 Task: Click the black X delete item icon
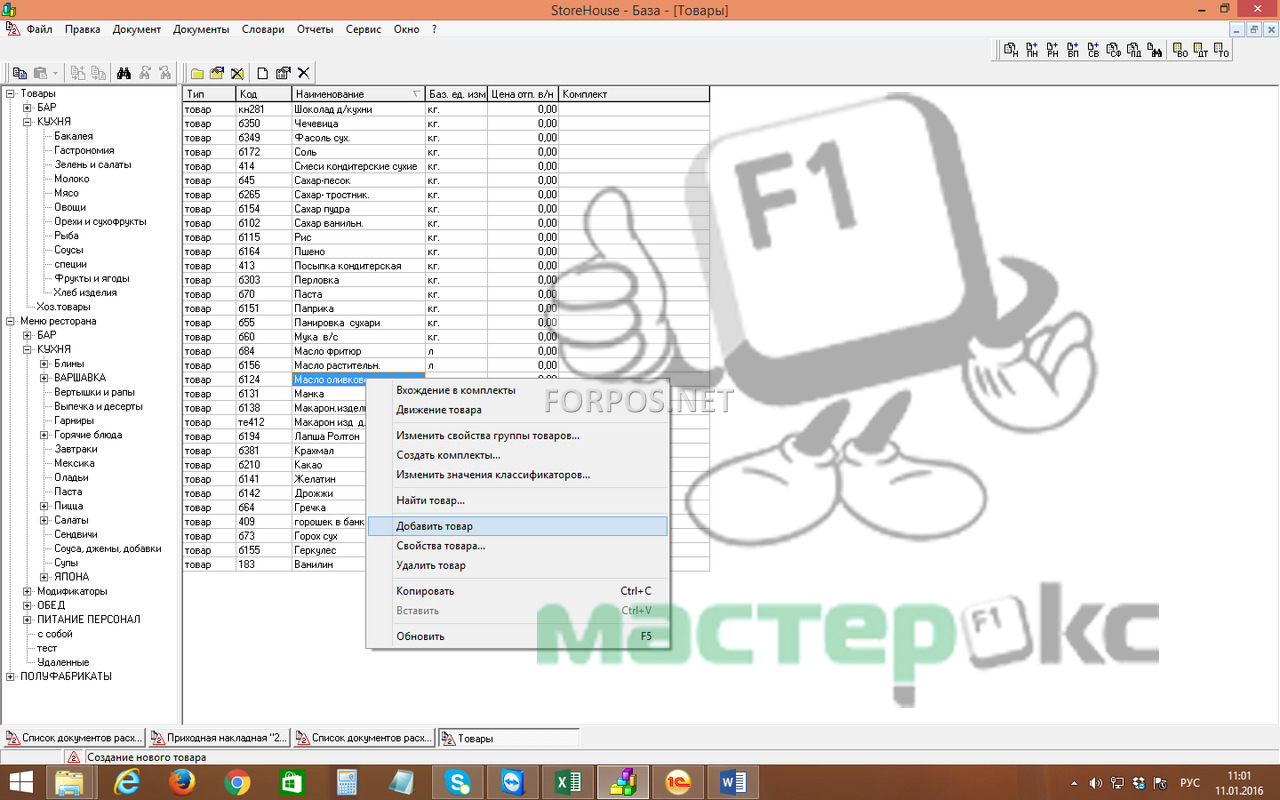[x=303, y=73]
